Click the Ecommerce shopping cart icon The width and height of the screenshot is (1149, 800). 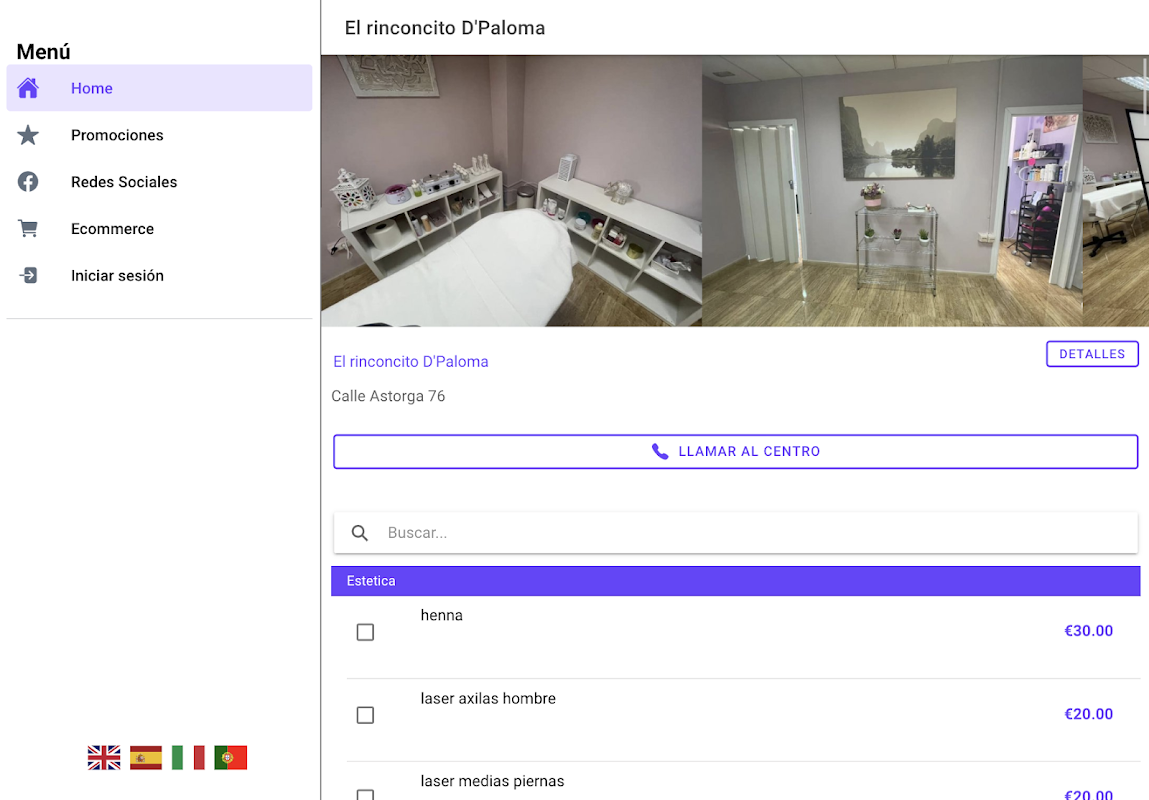[28, 229]
